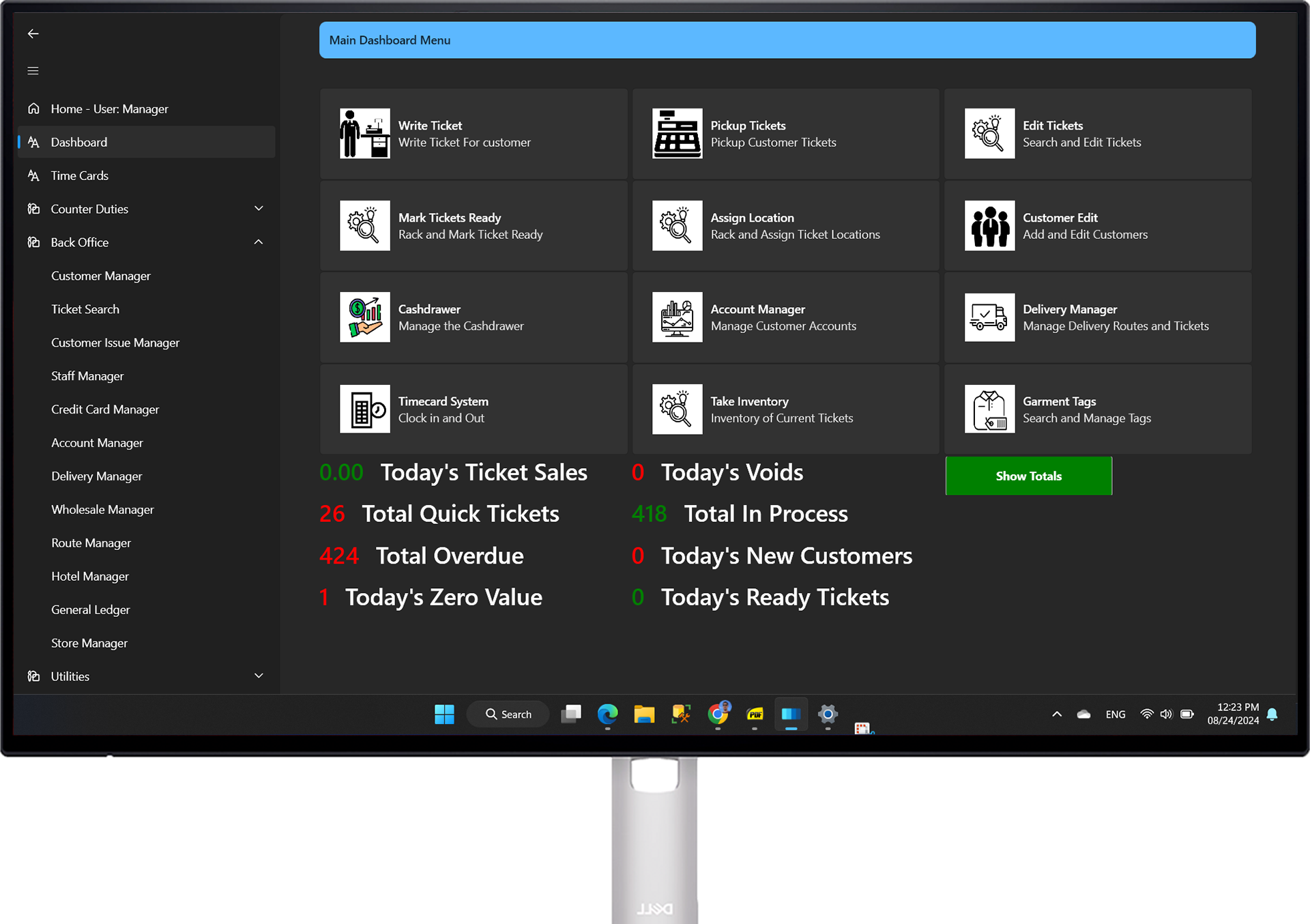Open Hotel Manager

[90, 577]
